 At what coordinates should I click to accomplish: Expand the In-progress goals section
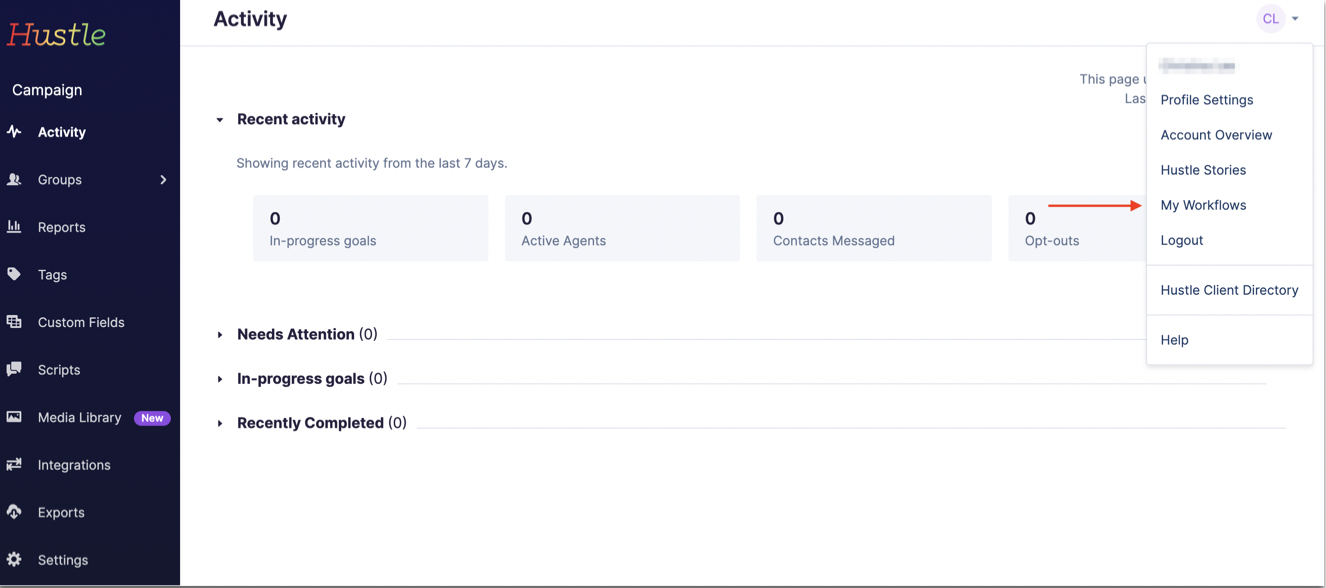[220, 379]
